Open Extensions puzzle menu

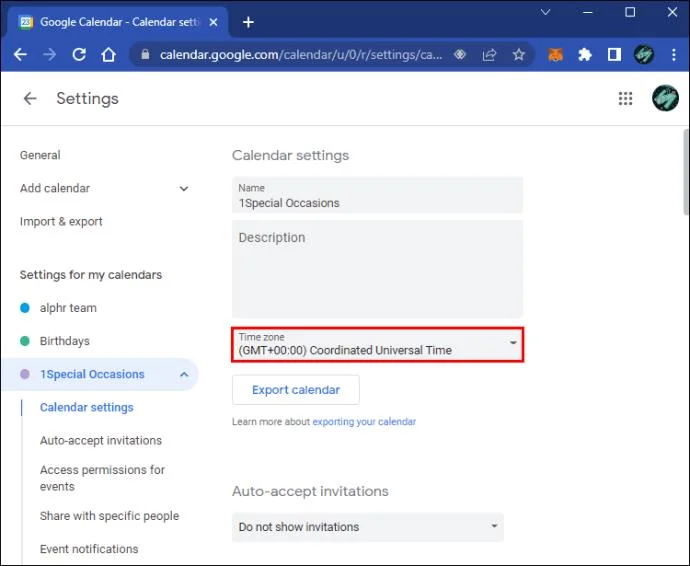point(584,55)
